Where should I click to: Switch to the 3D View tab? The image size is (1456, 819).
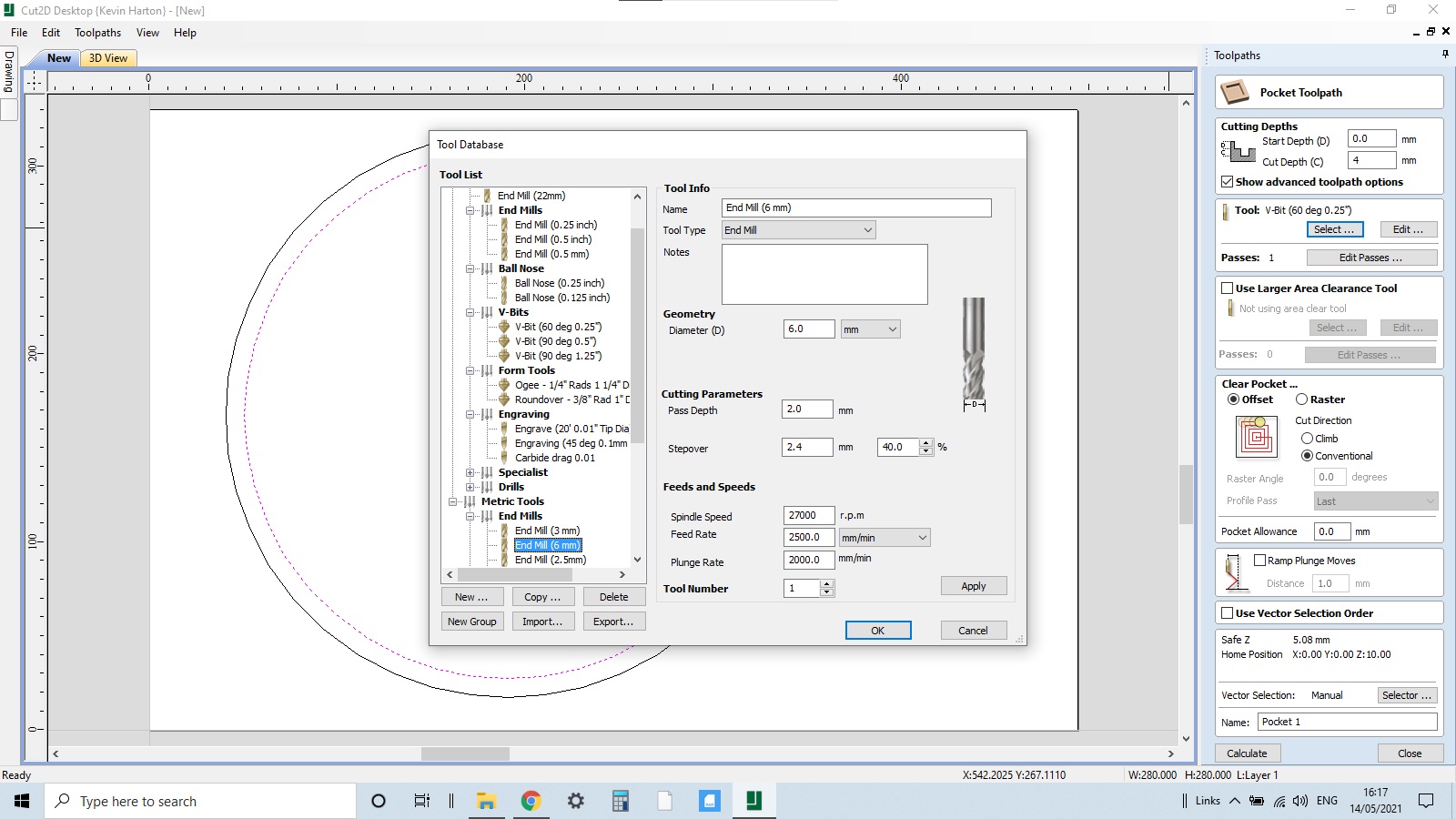pos(108,58)
